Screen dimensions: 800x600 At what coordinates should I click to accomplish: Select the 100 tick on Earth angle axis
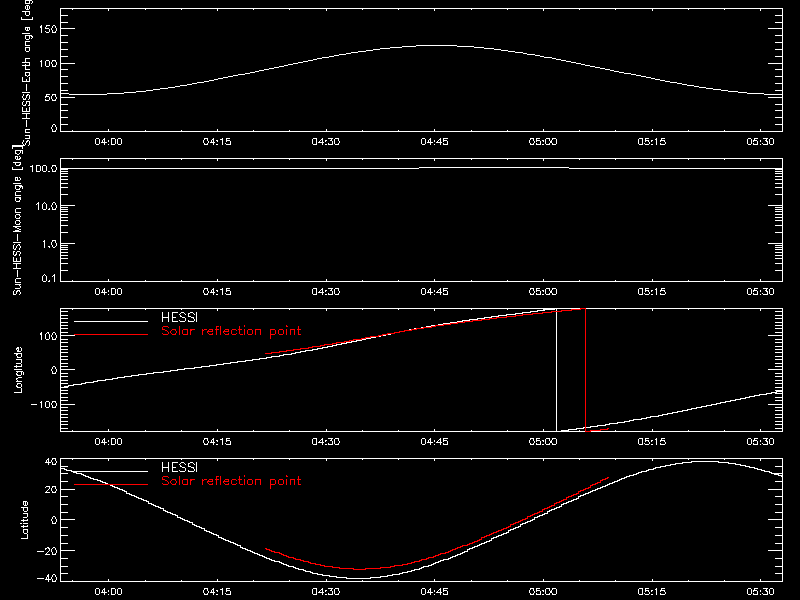point(47,64)
